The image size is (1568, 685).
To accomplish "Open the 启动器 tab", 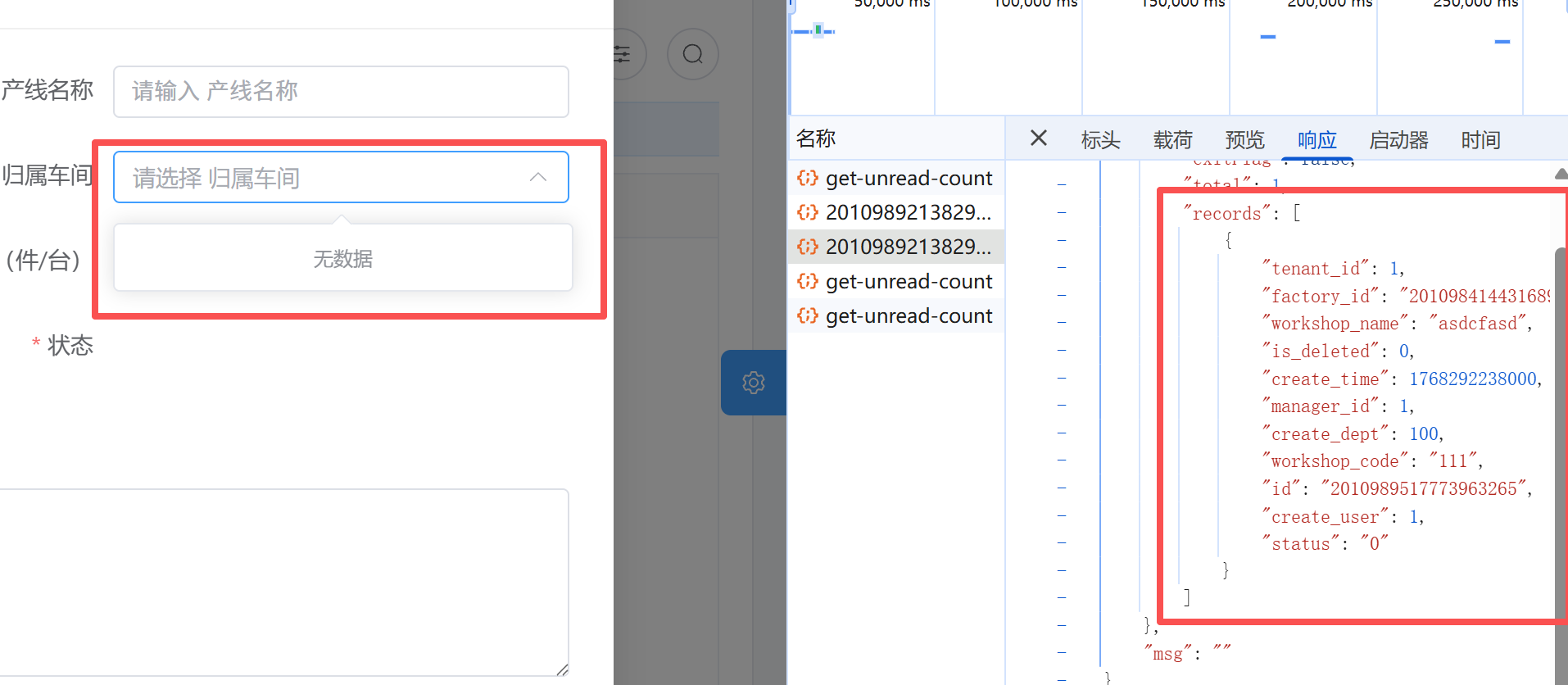I will click(1398, 140).
